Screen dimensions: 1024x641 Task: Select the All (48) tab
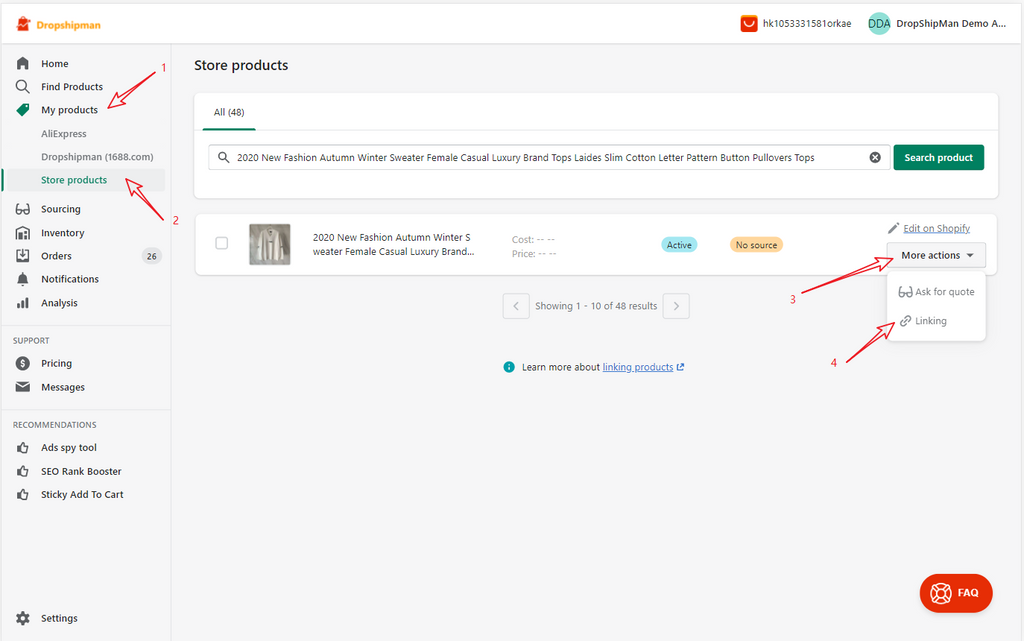(229, 112)
